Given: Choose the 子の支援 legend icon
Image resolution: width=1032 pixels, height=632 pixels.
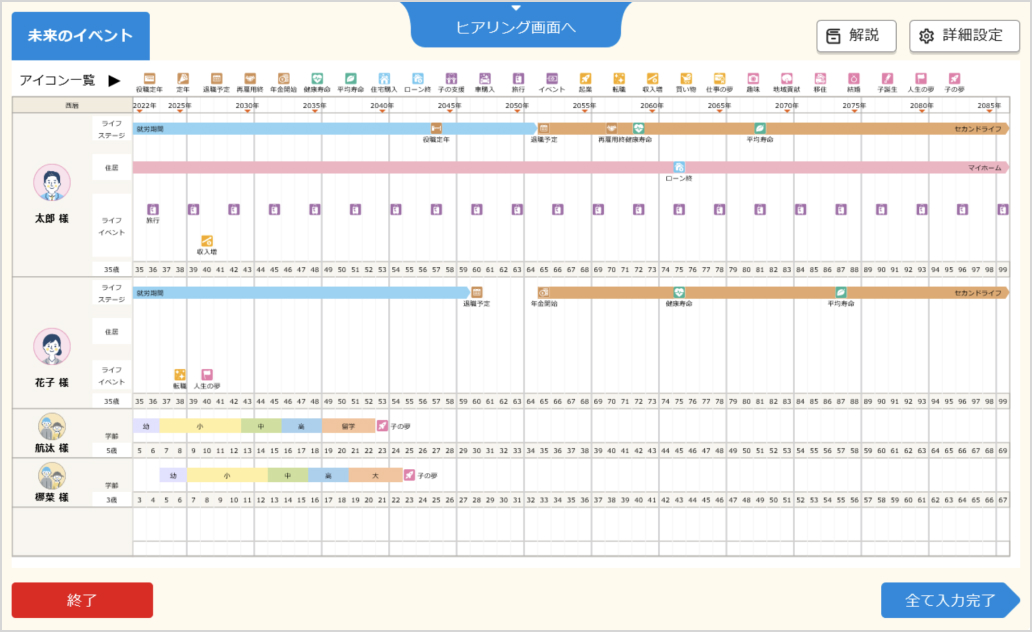Looking at the screenshot, I should pos(452,78).
